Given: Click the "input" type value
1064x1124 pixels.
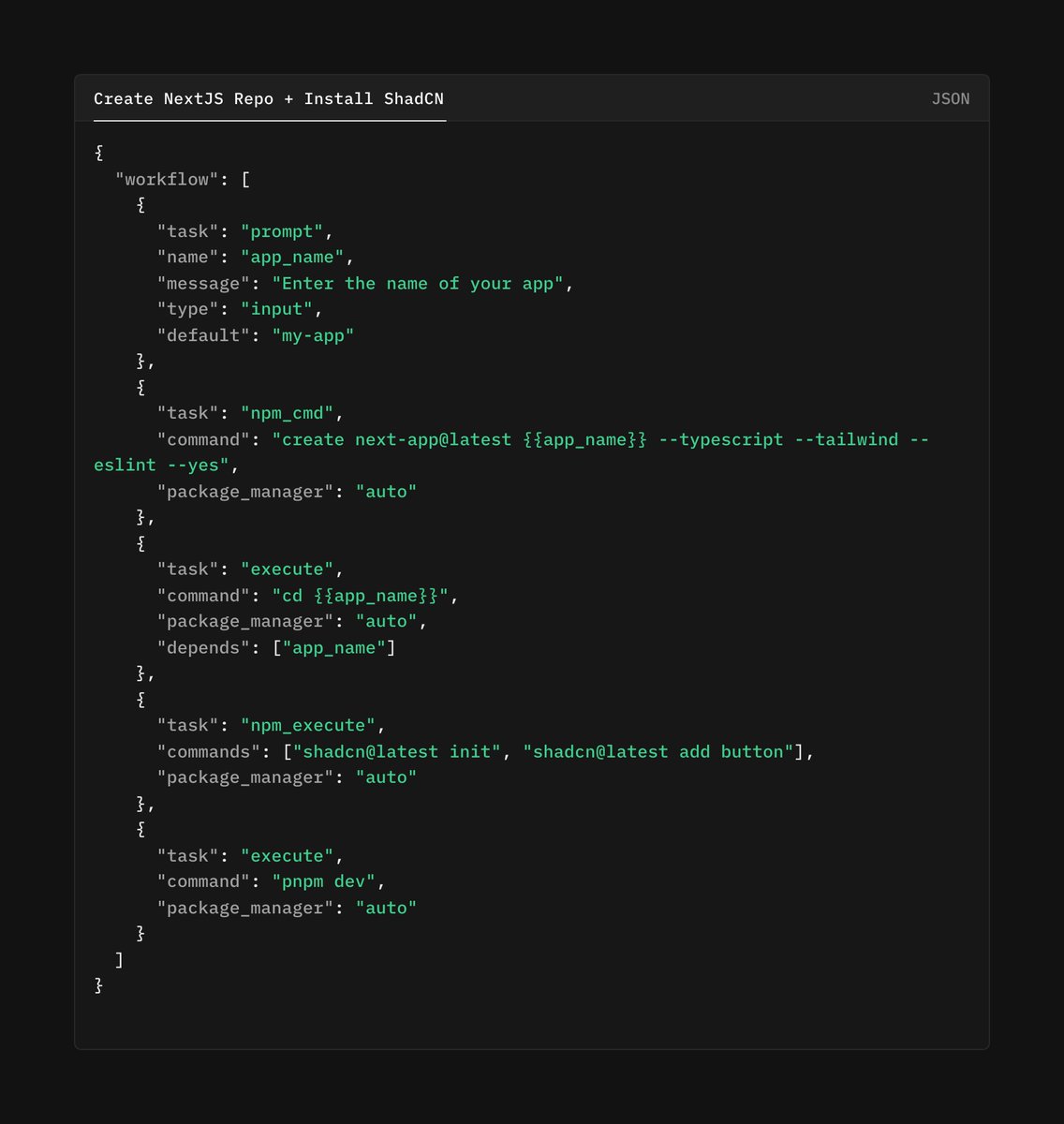Looking at the screenshot, I should pos(277,309).
